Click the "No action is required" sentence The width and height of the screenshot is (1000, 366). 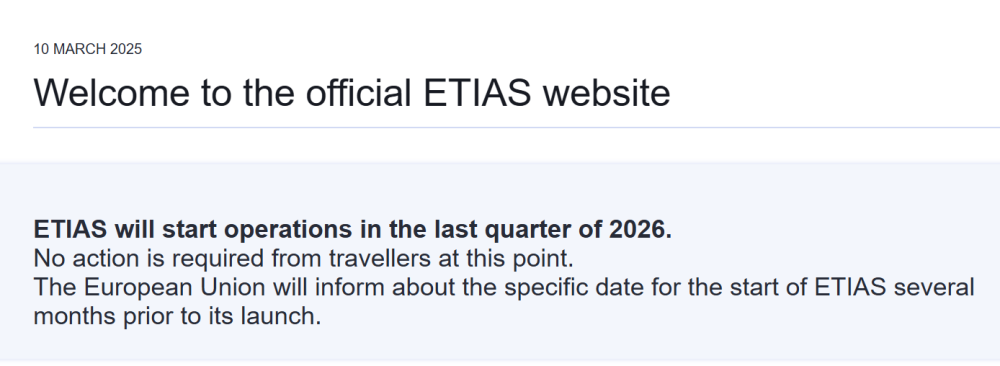click(304, 258)
